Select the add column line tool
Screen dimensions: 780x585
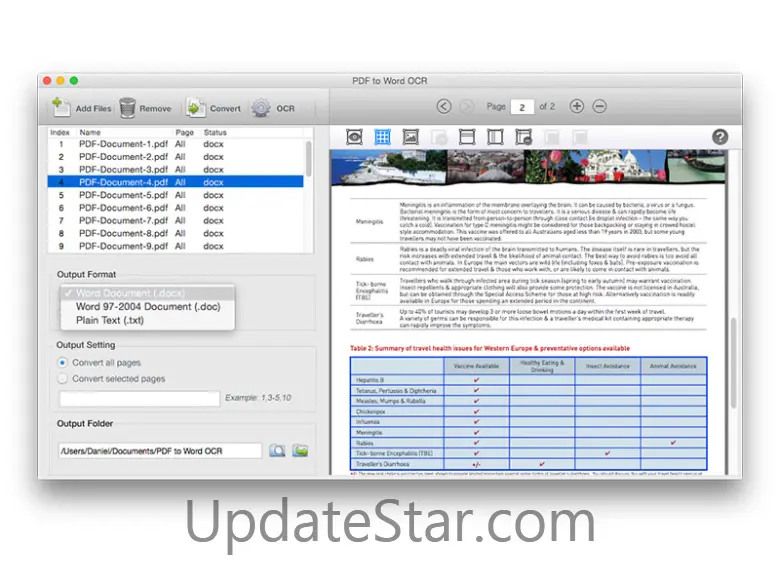495,137
